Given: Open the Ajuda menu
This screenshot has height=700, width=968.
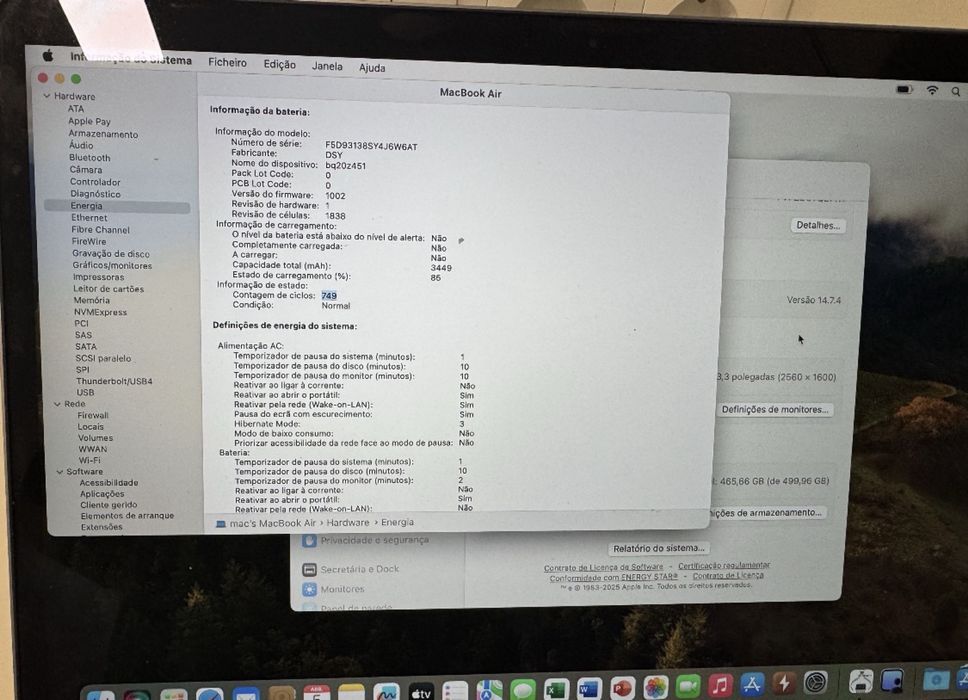Looking at the screenshot, I should [x=372, y=68].
